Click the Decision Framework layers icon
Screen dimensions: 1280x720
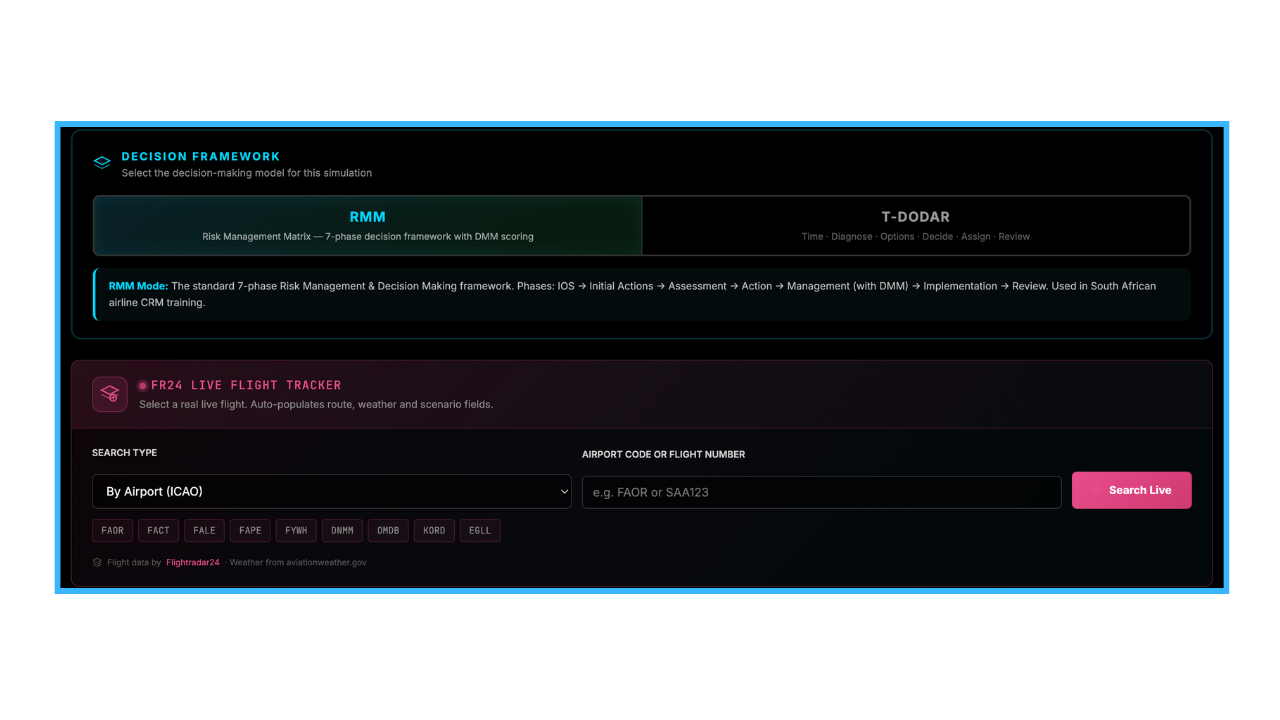[x=101, y=162]
